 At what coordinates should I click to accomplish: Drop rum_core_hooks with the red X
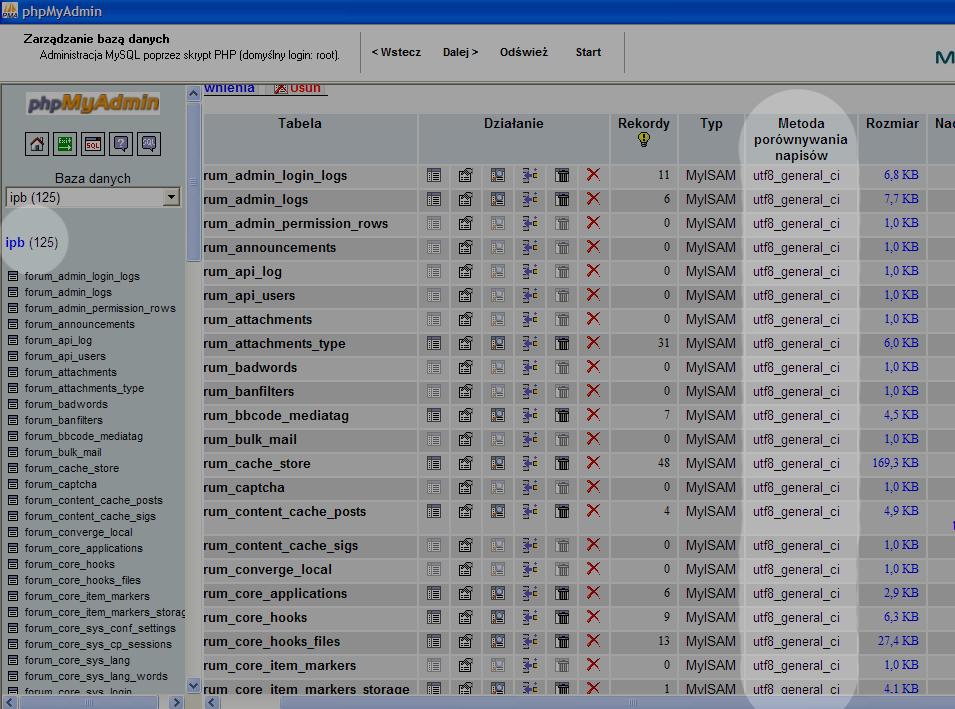[x=593, y=617]
